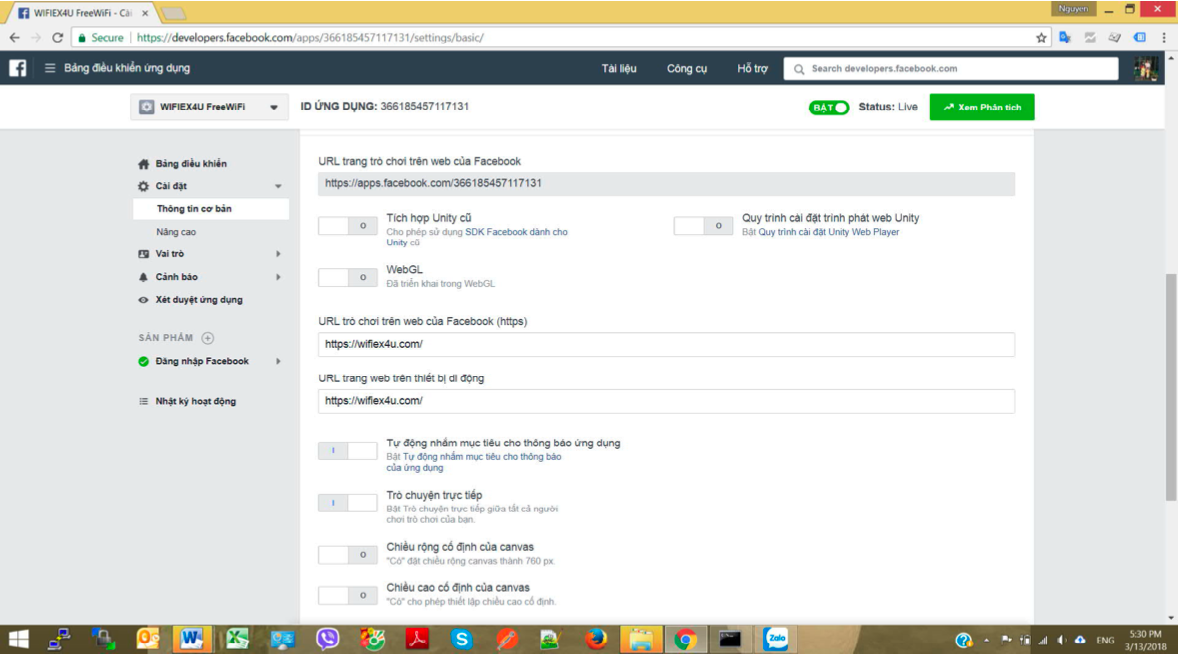Open Tài liệu menu
Image resolution: width=1178 pixels, height=654 pixels.
[619, 68]
